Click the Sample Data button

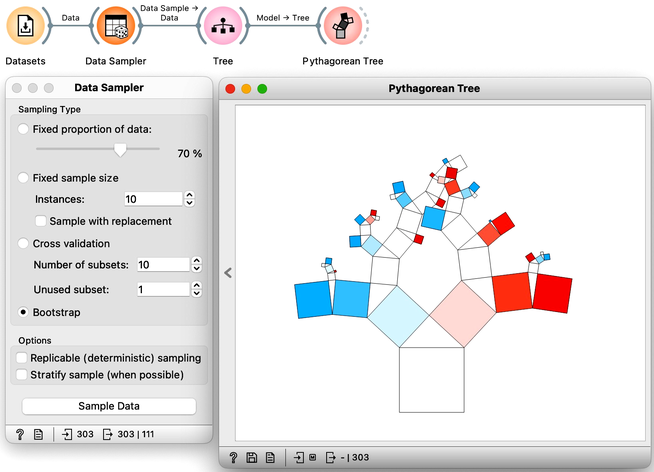coord(109,406)
